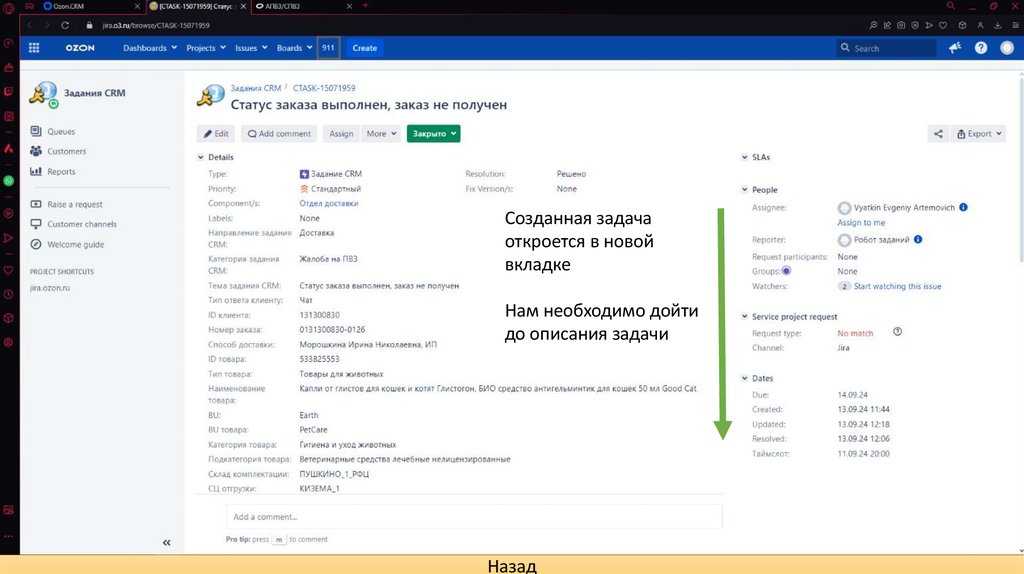This screenshot has width=1024, height=574.
Task: Click the Add a comment input box
Action: tap(474, 517)
